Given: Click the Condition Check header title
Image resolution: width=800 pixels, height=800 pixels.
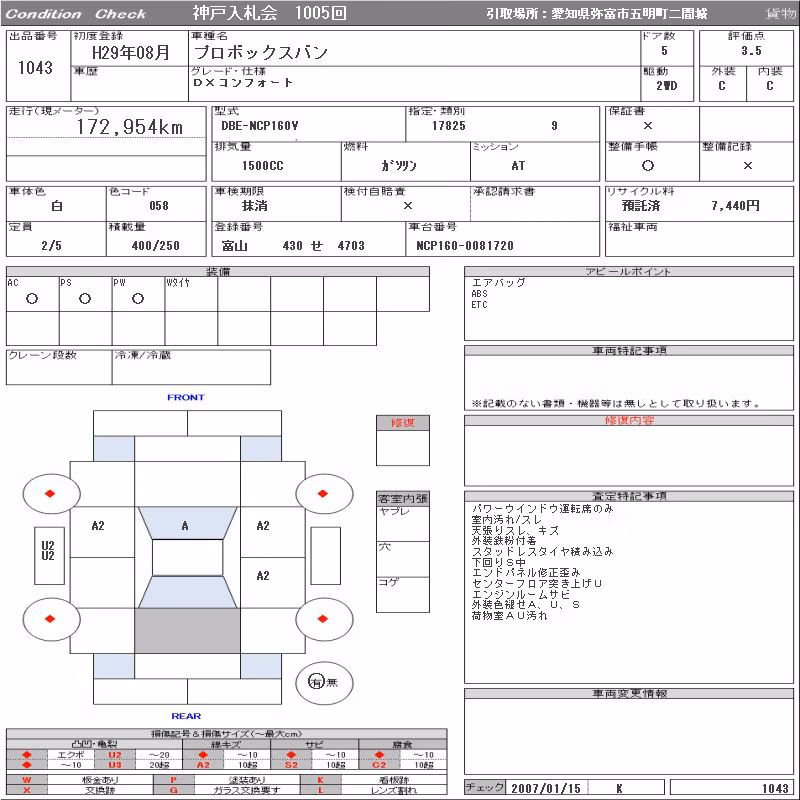Looking at the screenshot, I should pyautogui.click(x=76, y=14).
